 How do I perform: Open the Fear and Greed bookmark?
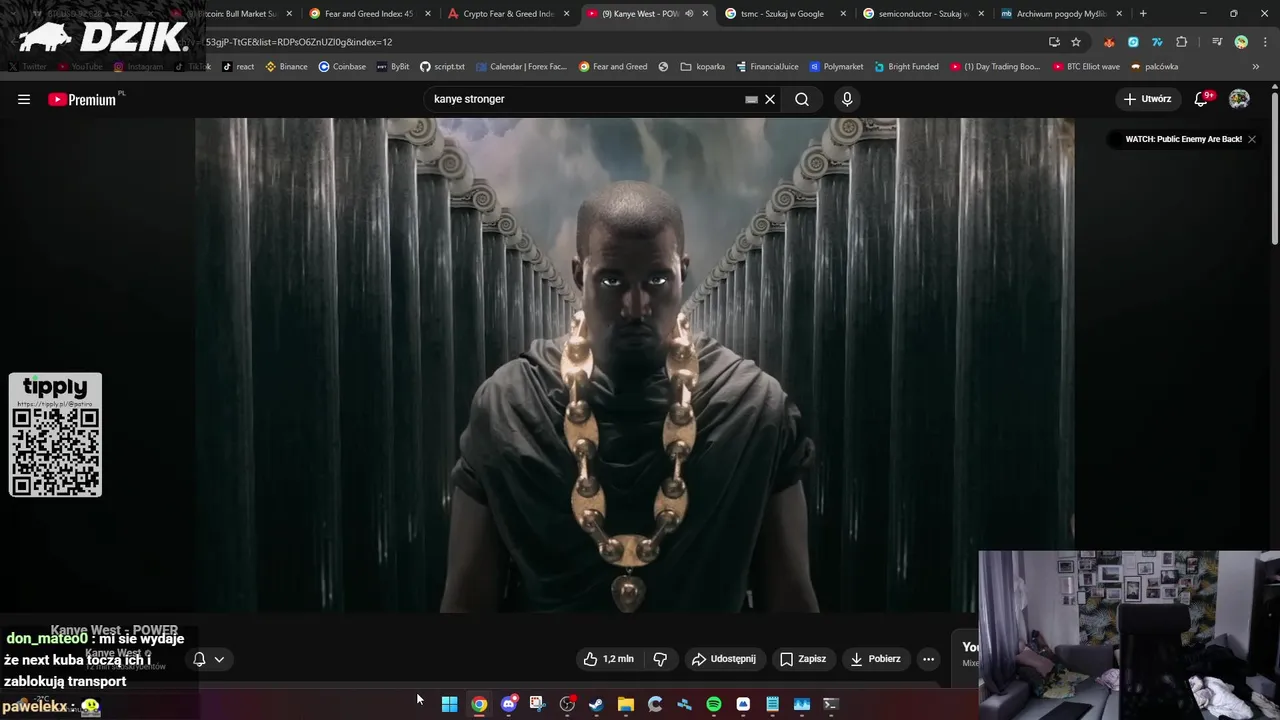tap(612, 67)
